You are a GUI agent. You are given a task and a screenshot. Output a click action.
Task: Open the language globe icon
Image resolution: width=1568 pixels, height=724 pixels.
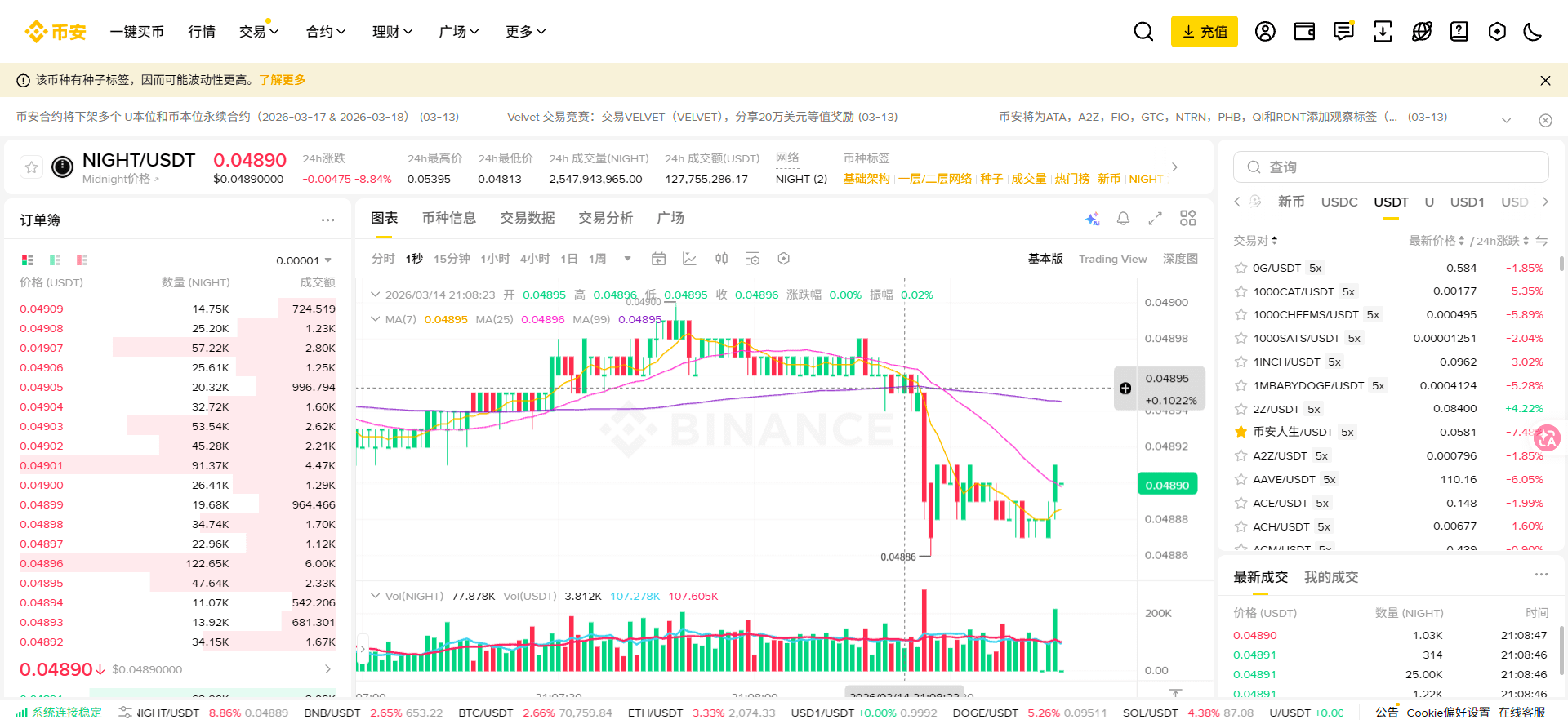click(x=1422, y=32)
